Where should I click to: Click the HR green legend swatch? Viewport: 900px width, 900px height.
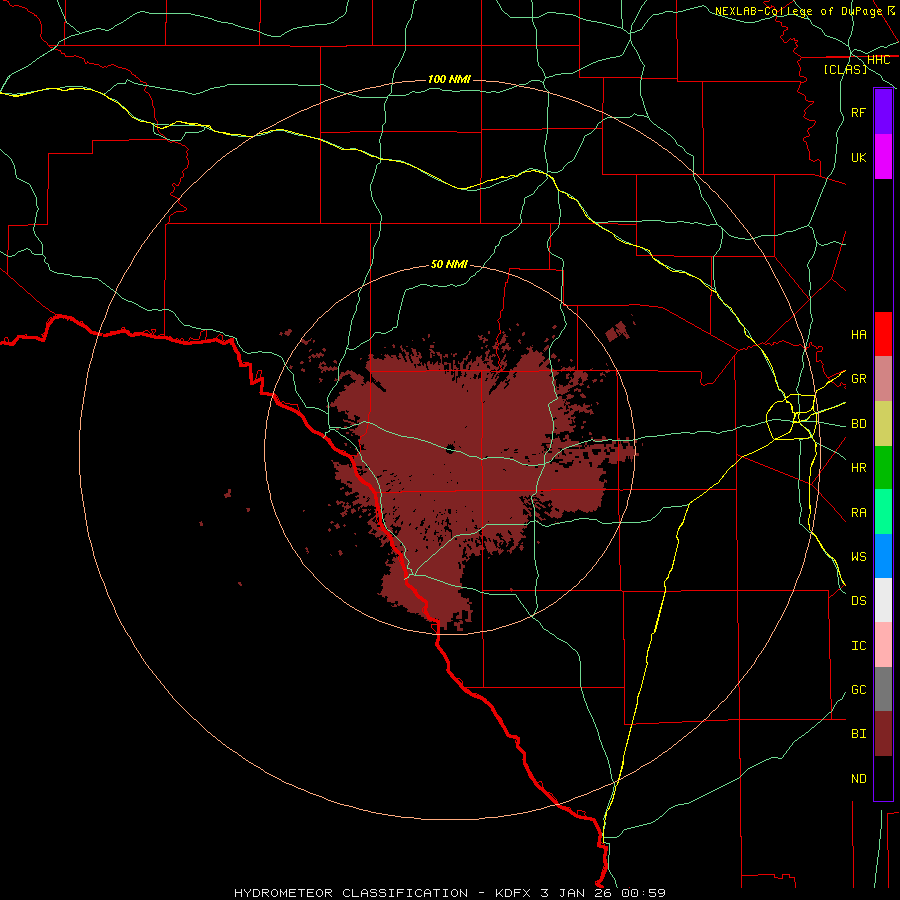coord(883,467)
